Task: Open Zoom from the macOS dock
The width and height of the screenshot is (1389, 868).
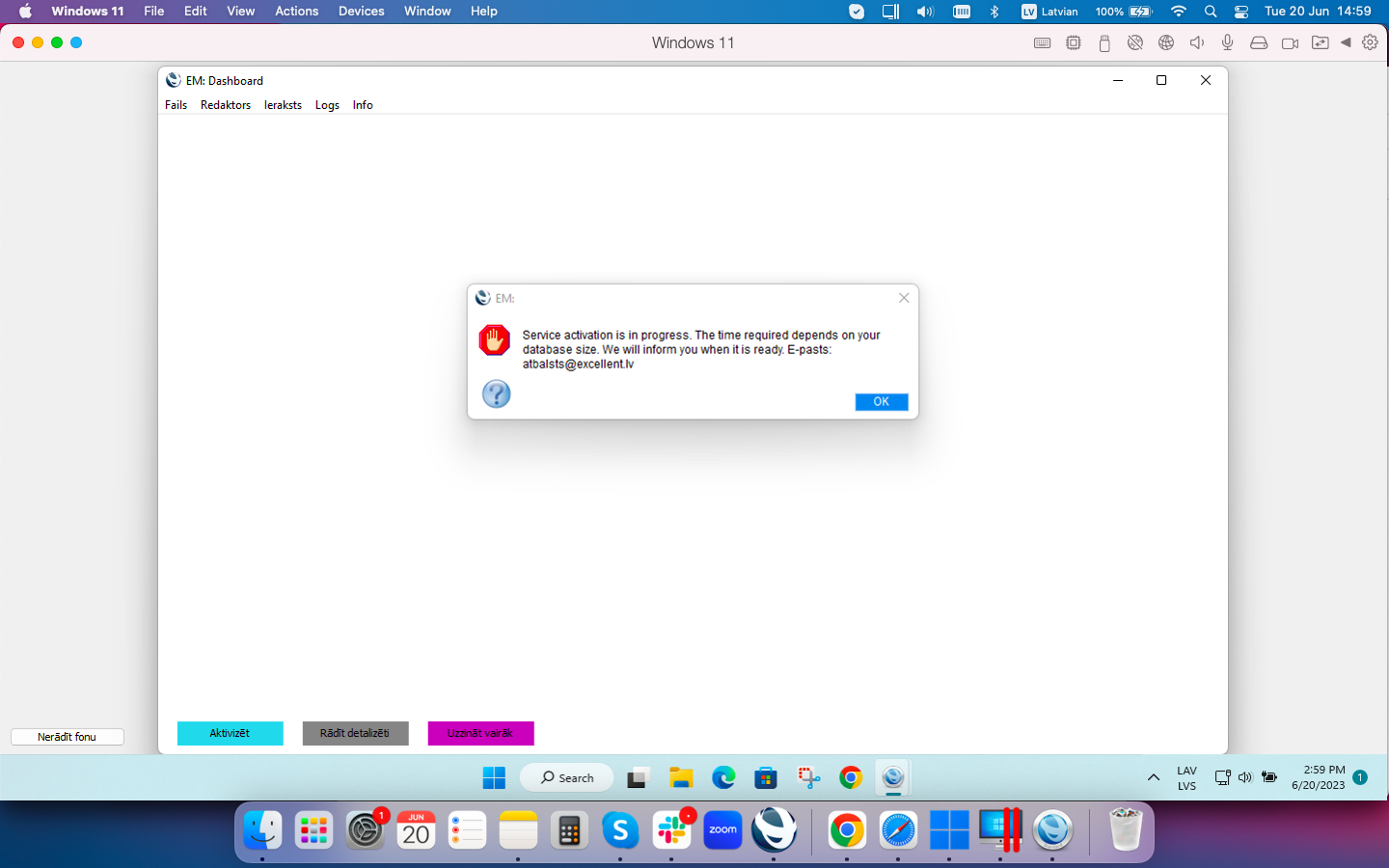Action: (722, 830)
